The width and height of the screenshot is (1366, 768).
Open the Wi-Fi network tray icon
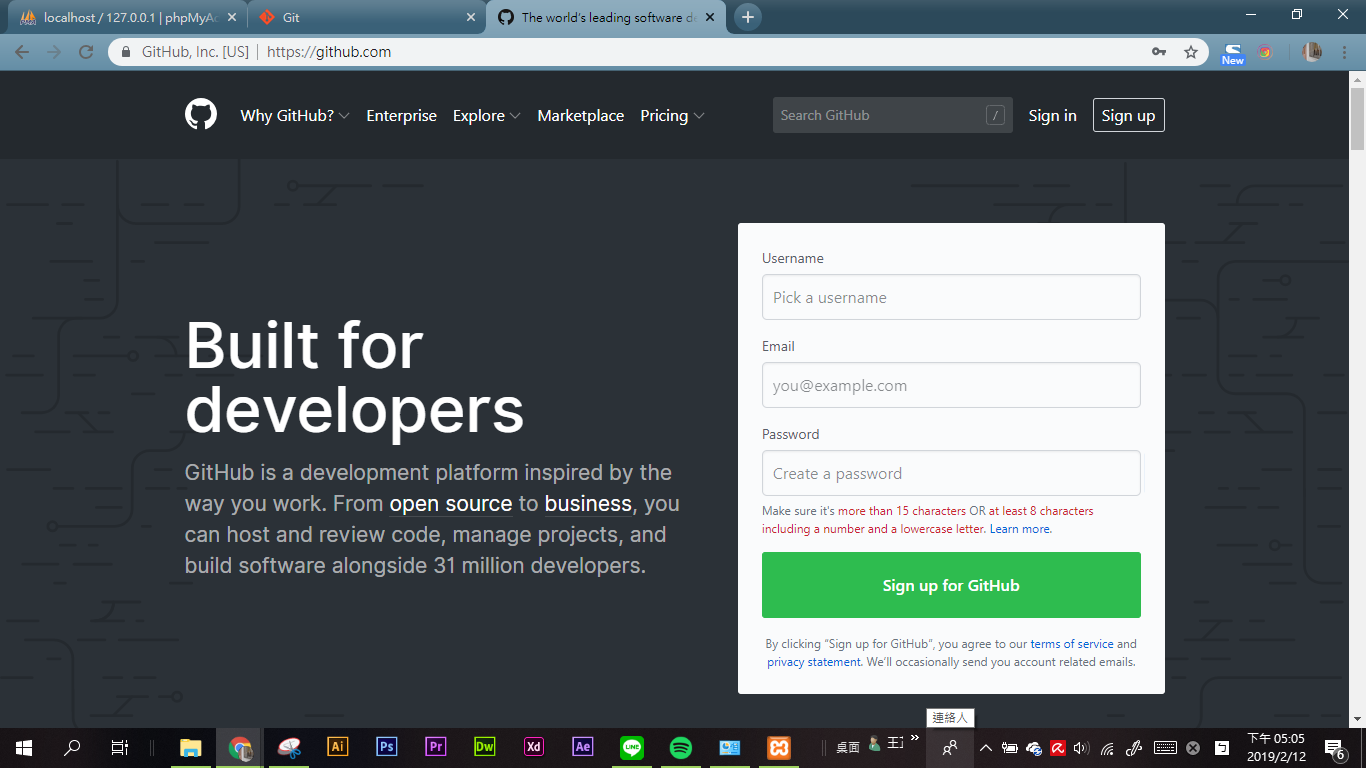[x=1107, y=747]
